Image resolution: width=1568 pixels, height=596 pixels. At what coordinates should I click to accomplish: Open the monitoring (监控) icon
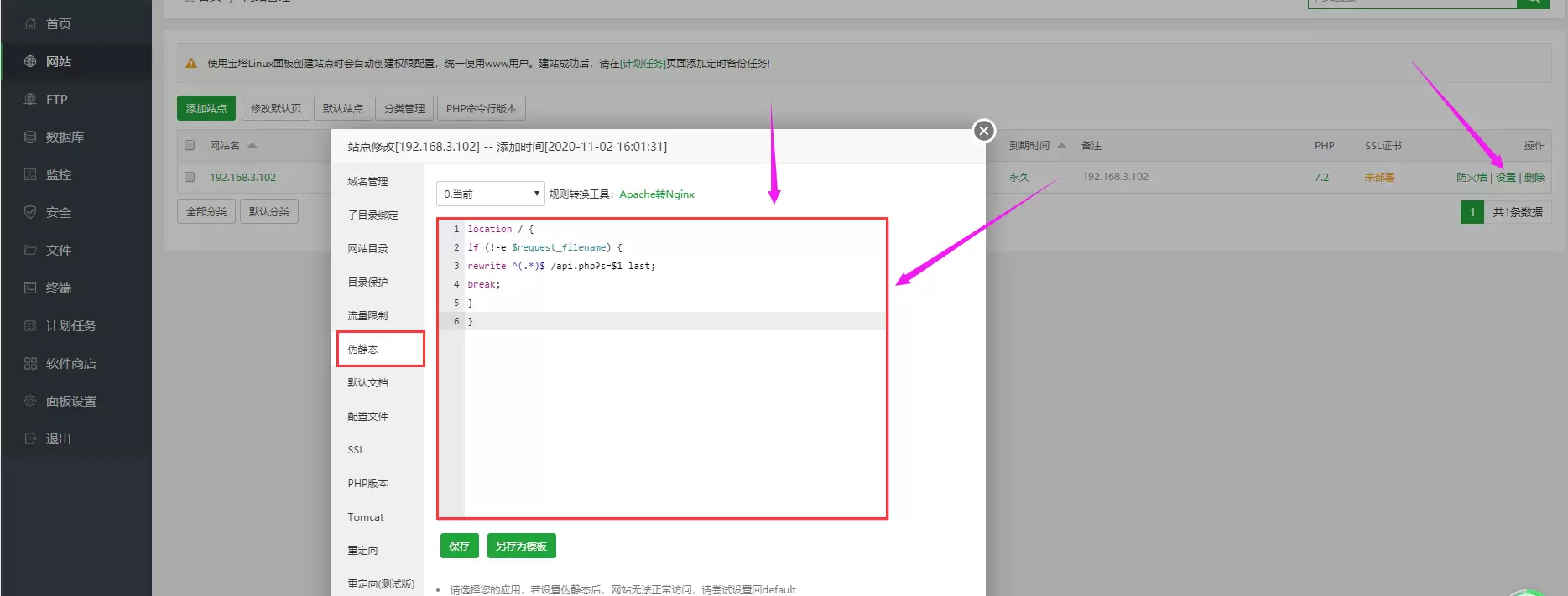30,174
